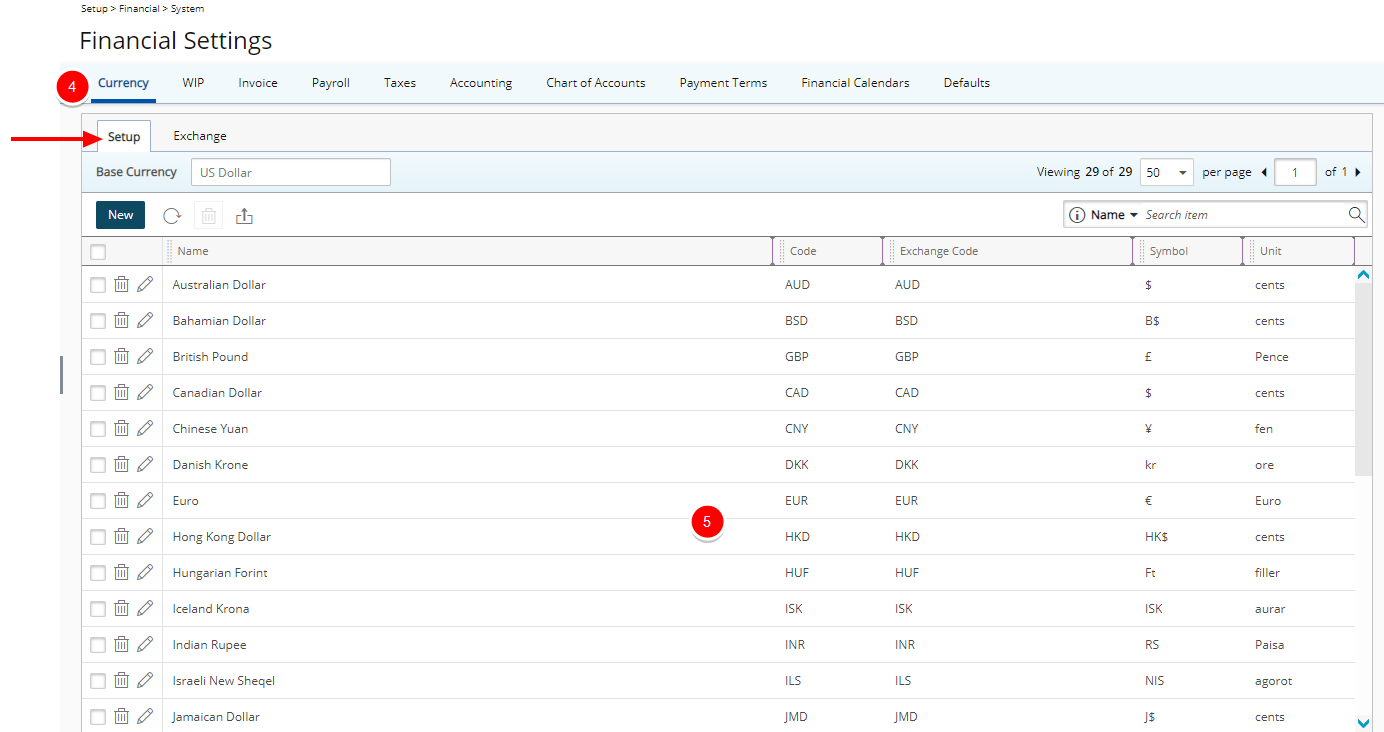This screenshot has height=732, width=1384.
Task: Sort by the Name column header
Action: click(193, 251)
